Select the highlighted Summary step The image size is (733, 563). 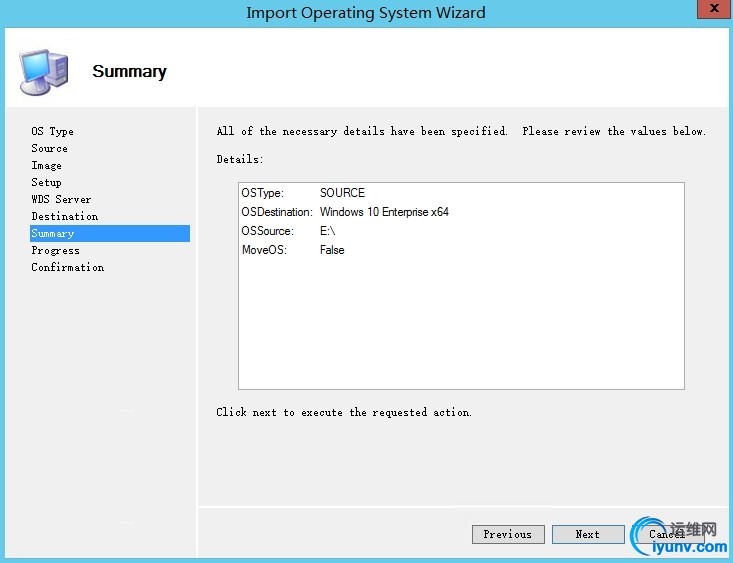[110, 233]
